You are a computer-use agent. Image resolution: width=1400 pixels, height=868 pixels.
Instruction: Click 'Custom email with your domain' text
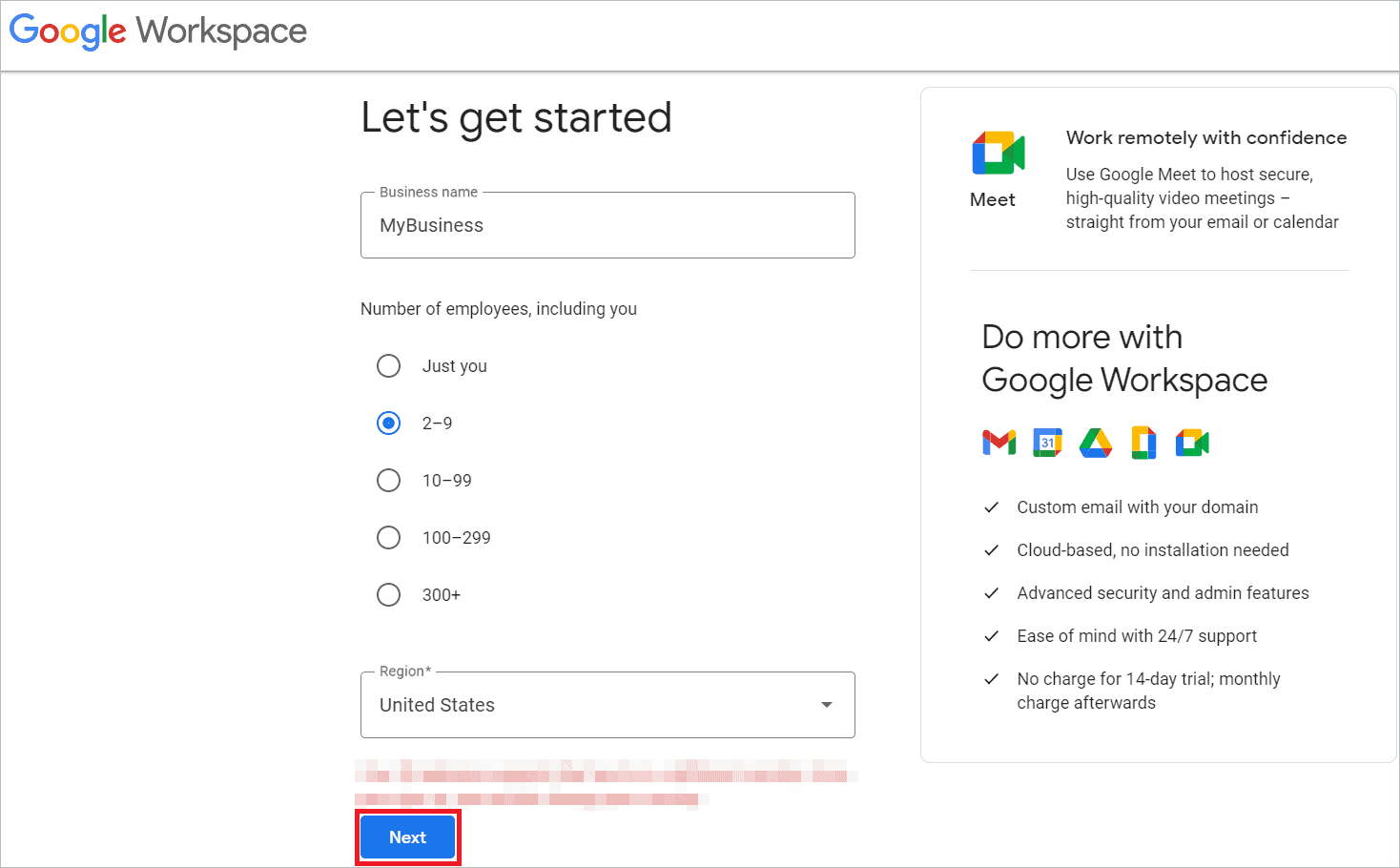point(1138,507)
